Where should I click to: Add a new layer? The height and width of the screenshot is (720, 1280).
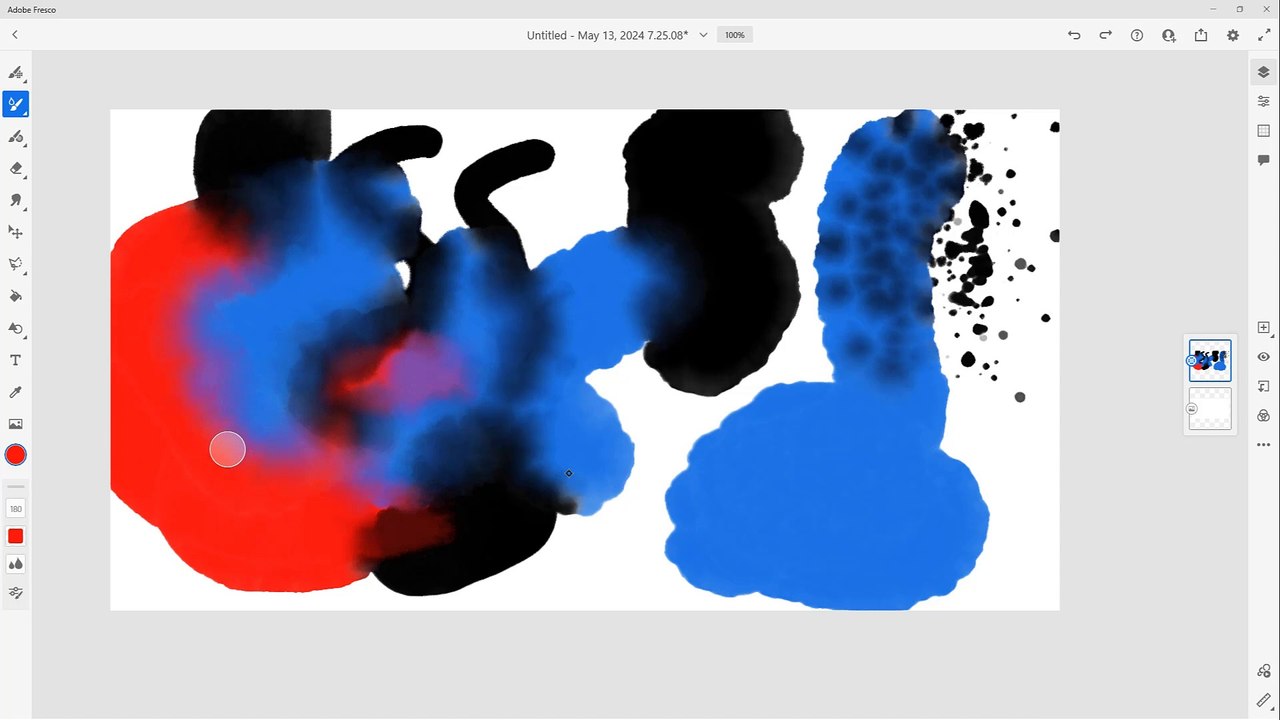(1264, 327)
